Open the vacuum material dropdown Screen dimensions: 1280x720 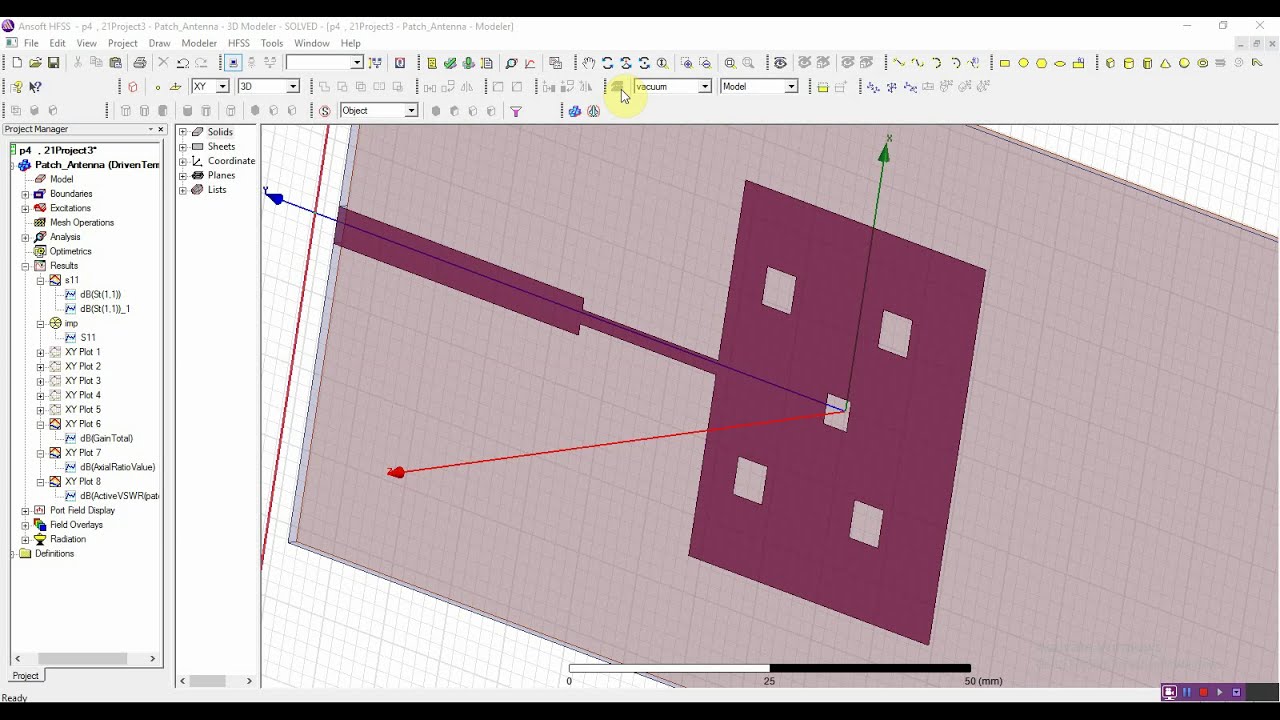tap(705, 87)
